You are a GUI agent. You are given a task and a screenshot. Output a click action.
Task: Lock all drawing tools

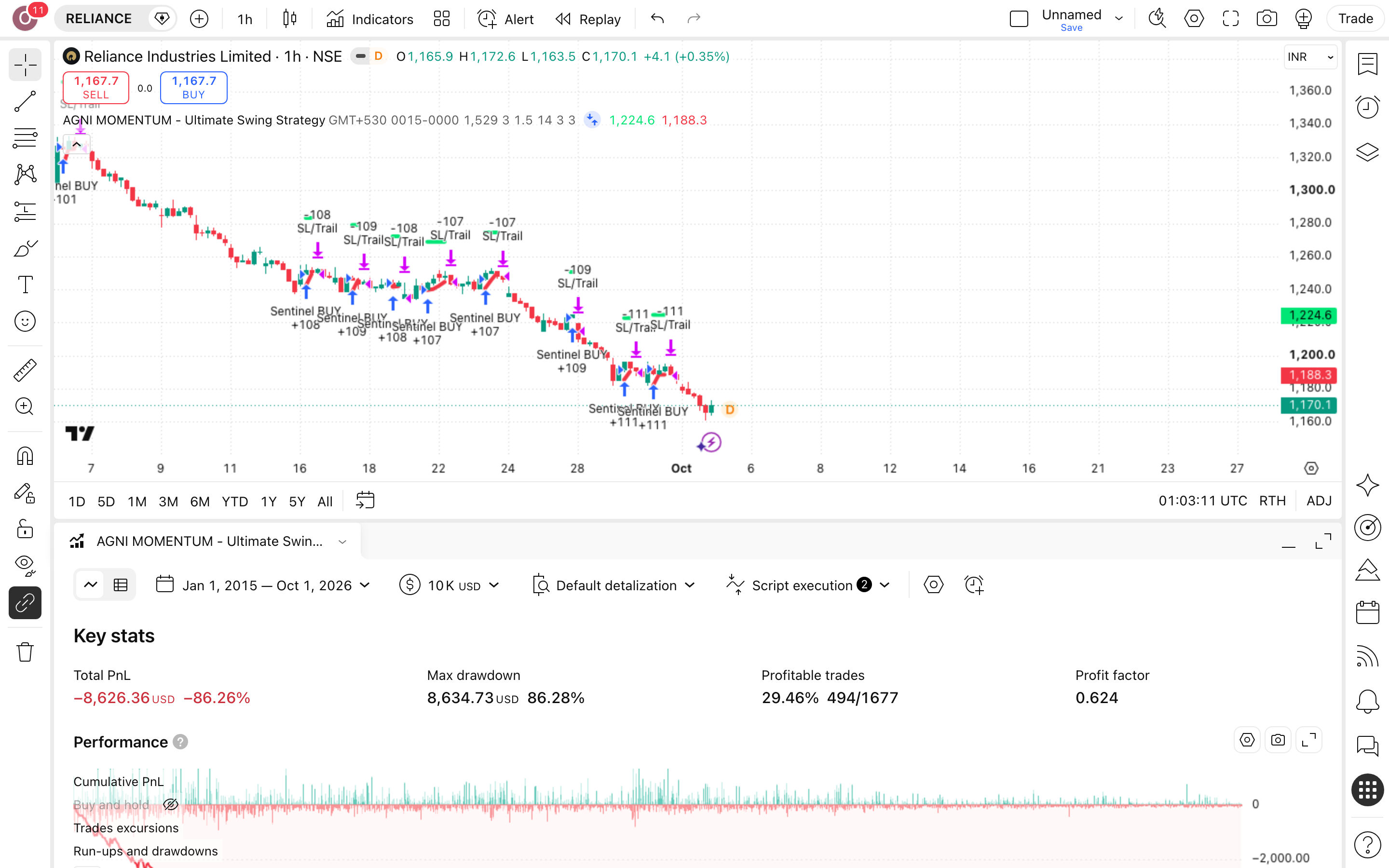pyautogui.click(x=25, y=529)
